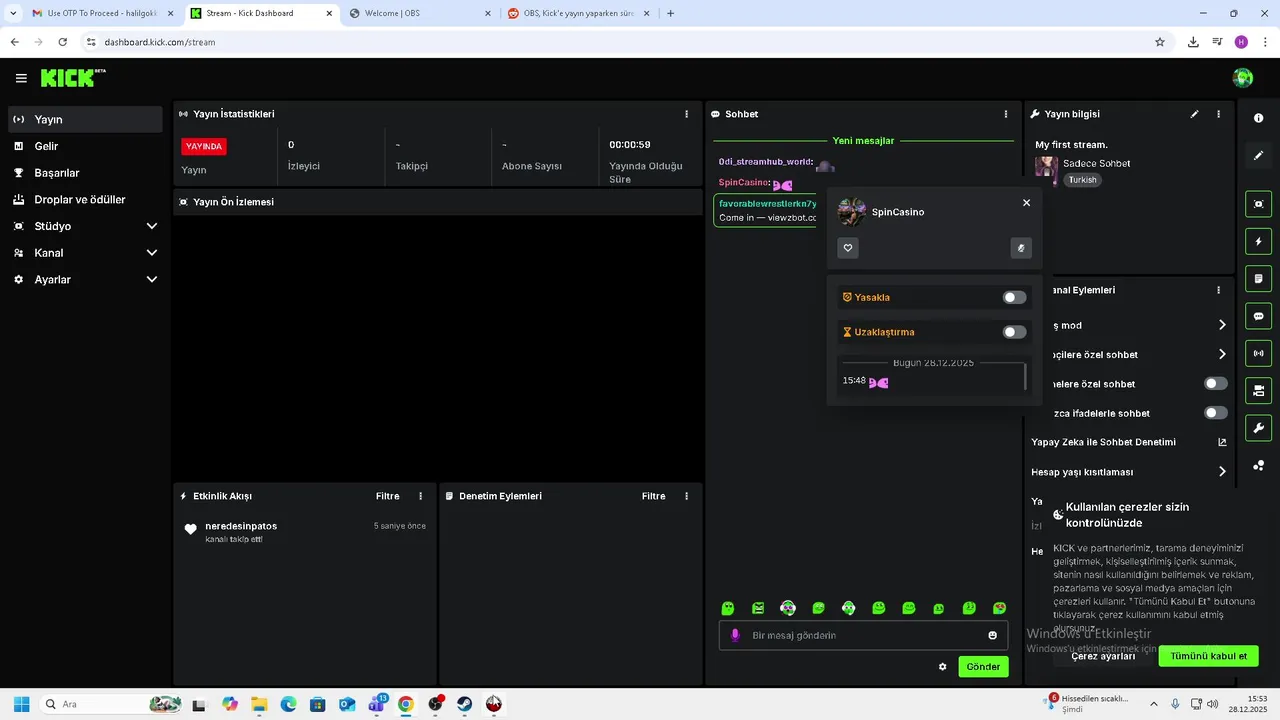Toggle the 'ifadelerle sohbet' switch
The image size is (1280, 720).
pos(1216,413)
